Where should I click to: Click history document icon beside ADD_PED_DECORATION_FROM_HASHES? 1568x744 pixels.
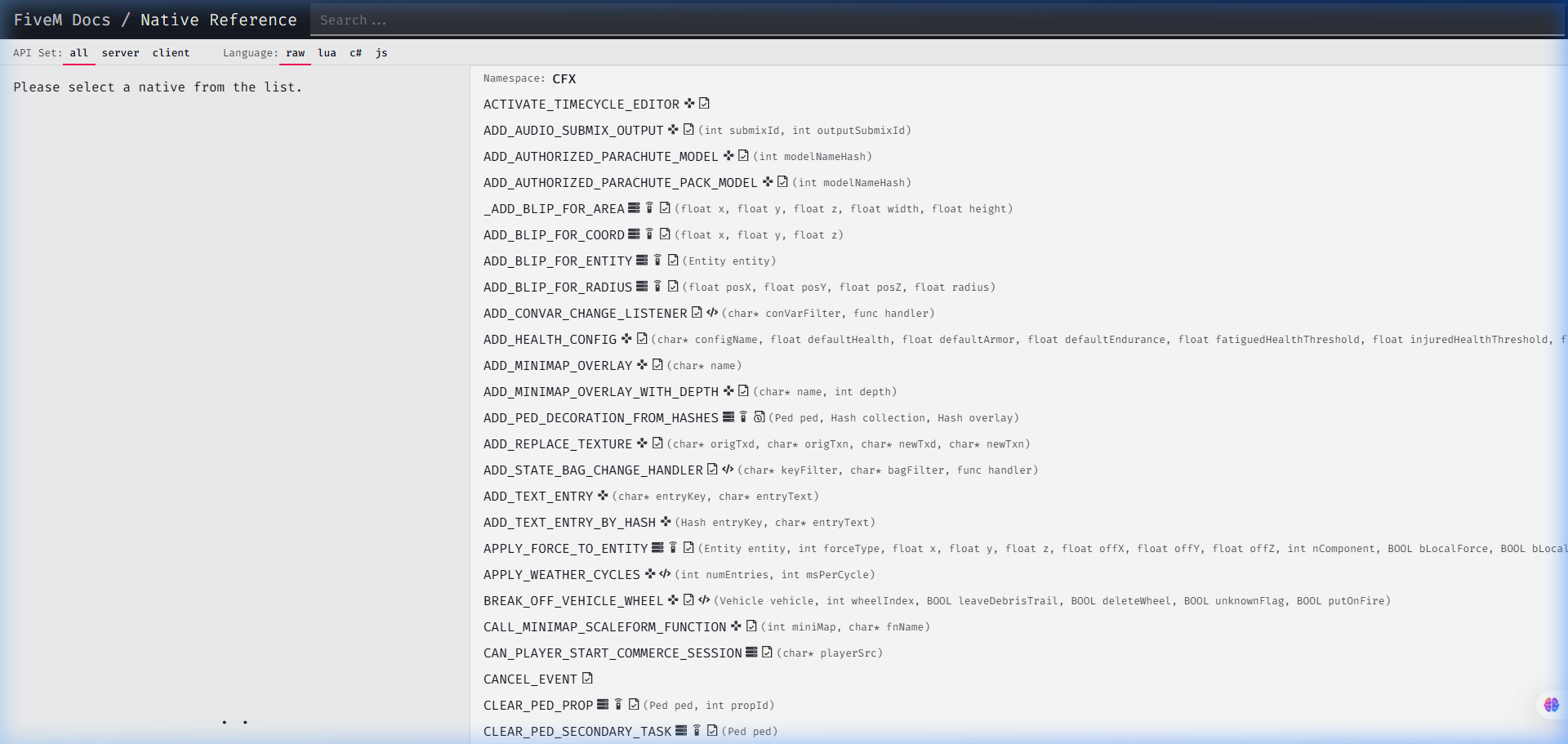[x=759, y=417]
